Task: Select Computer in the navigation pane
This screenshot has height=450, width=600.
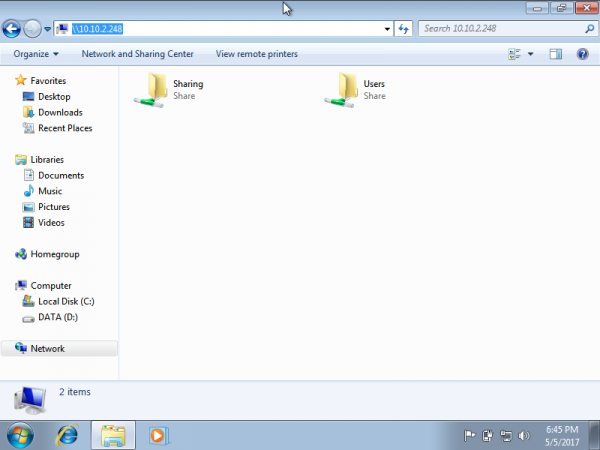Action: (51, 285)
